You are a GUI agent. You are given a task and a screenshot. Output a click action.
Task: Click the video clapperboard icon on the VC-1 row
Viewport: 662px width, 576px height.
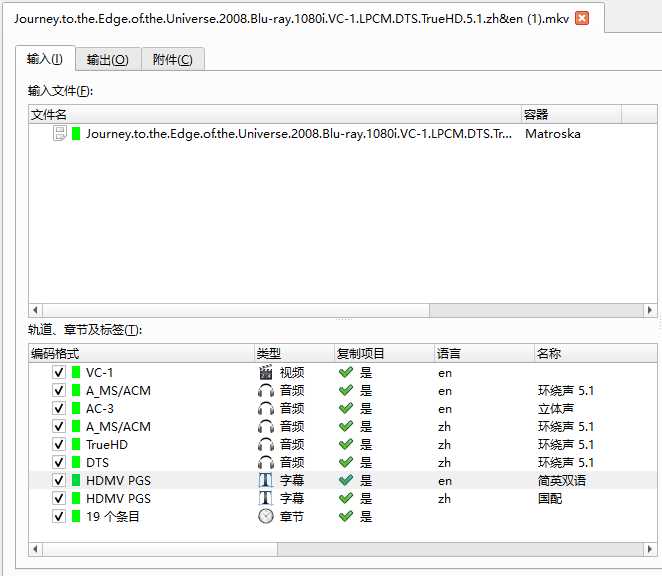[x=266, y=372]
